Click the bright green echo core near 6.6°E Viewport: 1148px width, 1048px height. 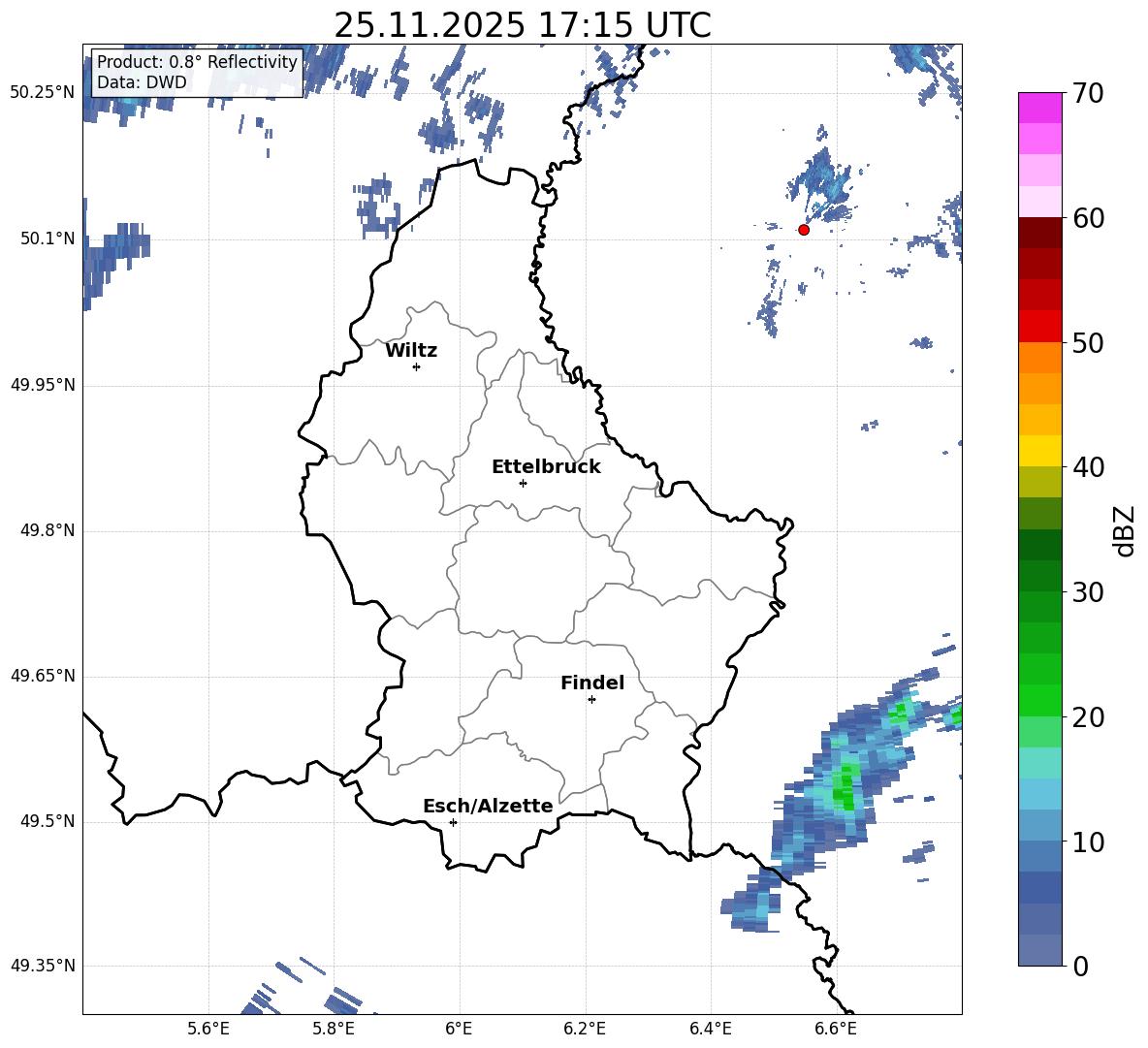point(847,787)
